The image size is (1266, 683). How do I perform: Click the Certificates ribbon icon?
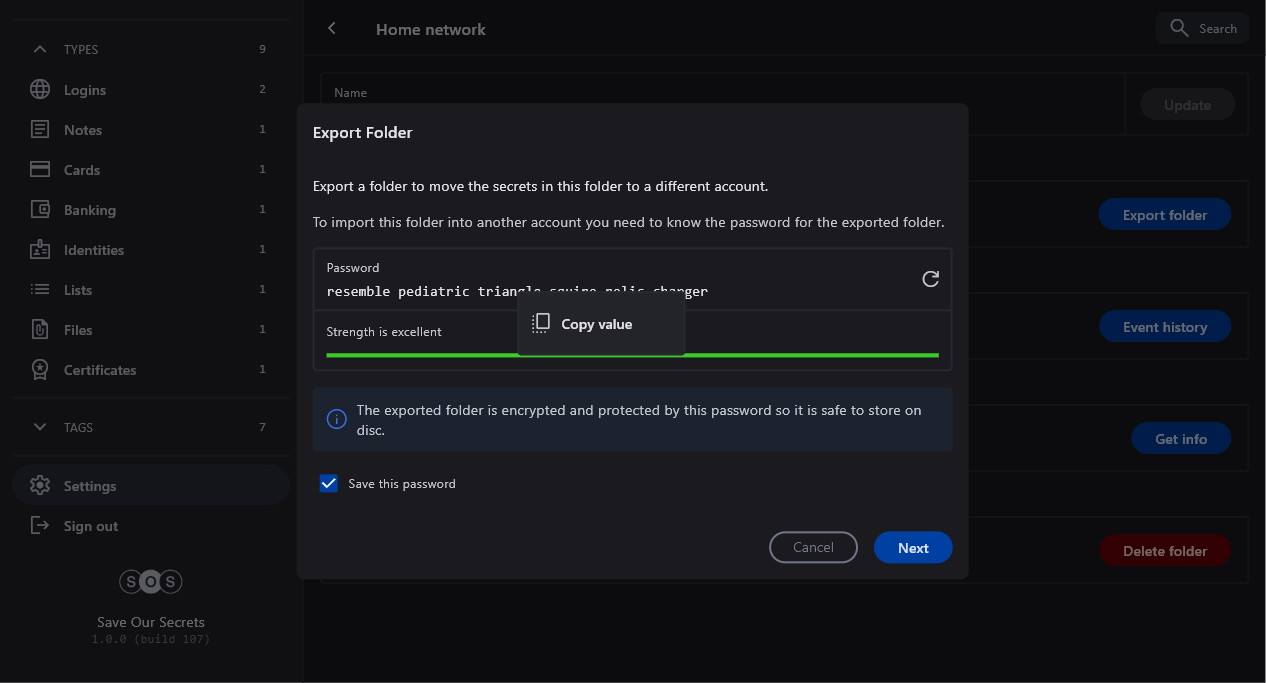(40, 370)
